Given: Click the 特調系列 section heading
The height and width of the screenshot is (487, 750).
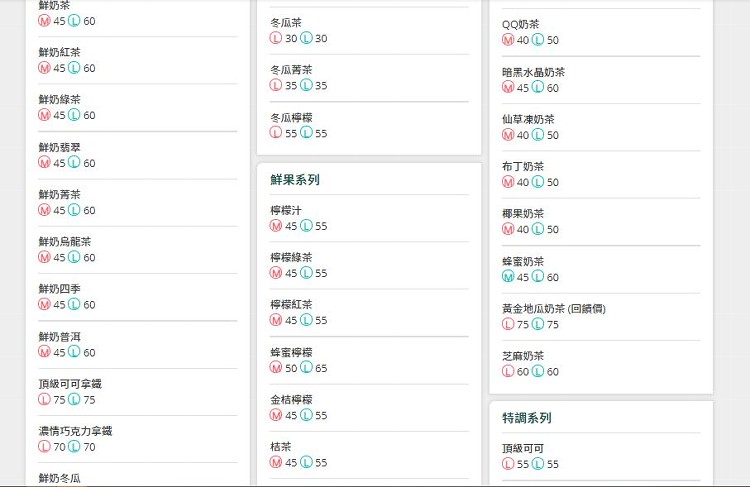Looking at the screenshot, I should tap(527, 418).
